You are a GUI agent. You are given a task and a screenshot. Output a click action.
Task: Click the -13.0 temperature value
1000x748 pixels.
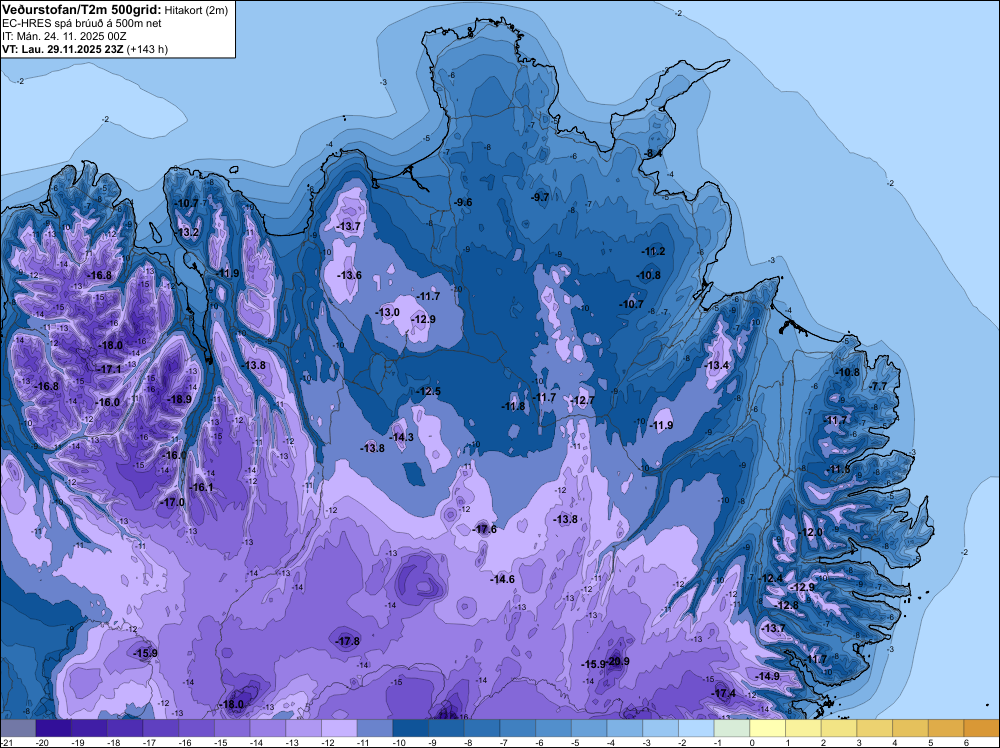pyautogui.click(x=388, y=312)
